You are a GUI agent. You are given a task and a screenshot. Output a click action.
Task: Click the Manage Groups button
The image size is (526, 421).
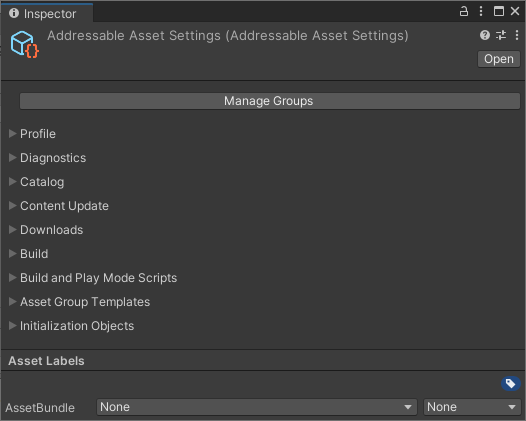tap(270, 101)
